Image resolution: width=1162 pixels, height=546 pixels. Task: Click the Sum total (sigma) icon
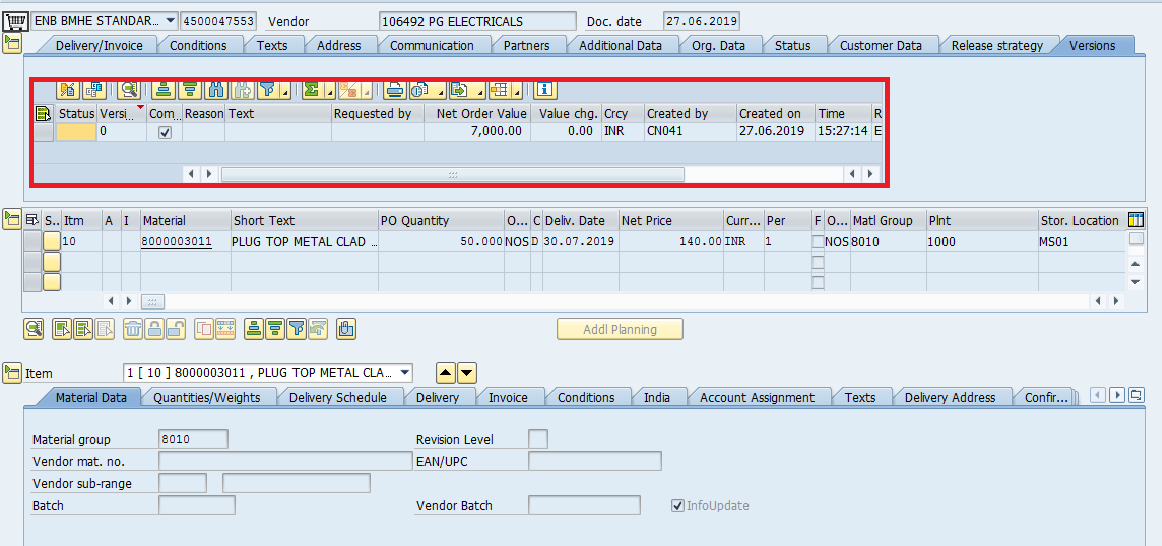click(x=311, y=90)
